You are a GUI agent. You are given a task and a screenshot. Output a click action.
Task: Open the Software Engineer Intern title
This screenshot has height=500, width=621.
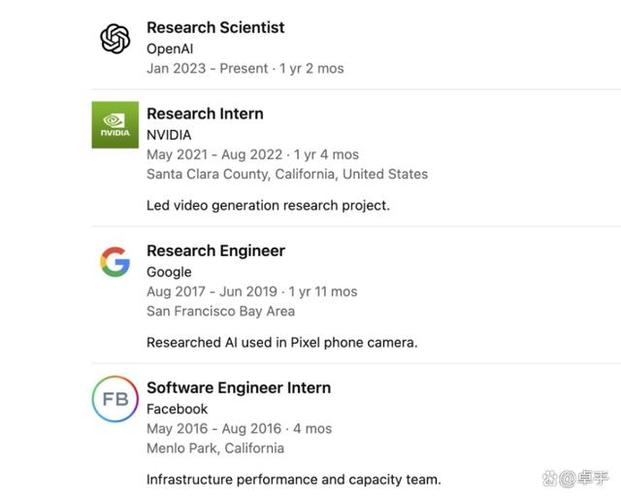(239, 388)
